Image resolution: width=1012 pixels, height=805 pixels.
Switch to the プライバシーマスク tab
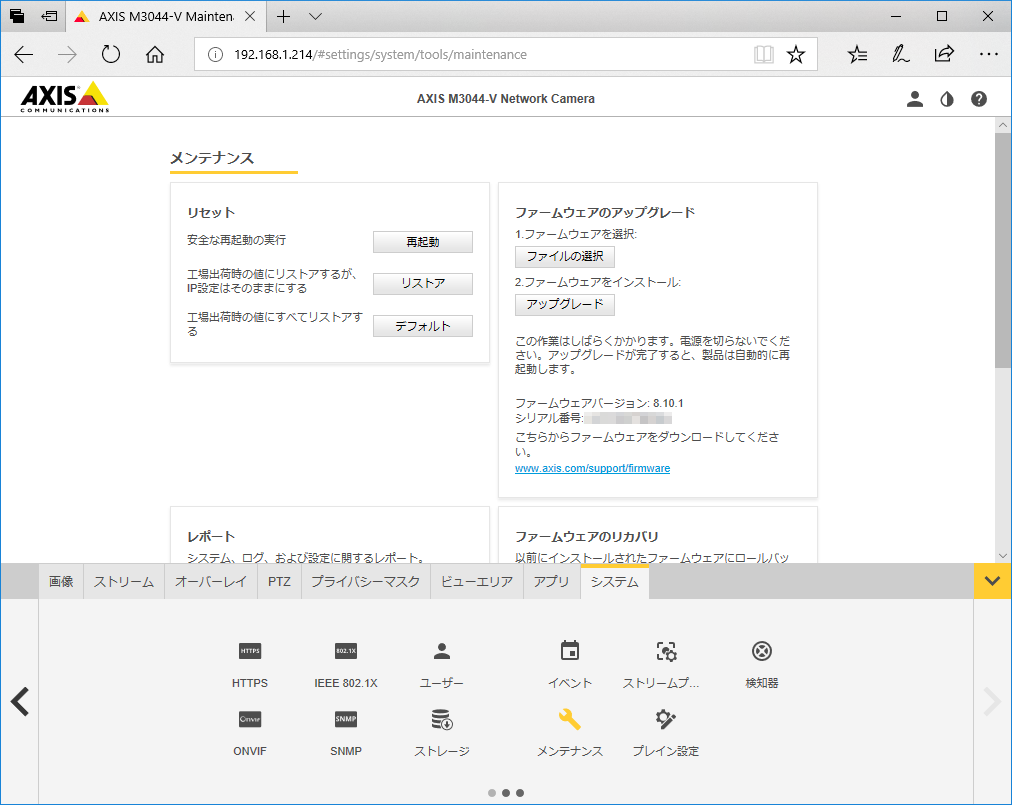(x=366, y=582)
